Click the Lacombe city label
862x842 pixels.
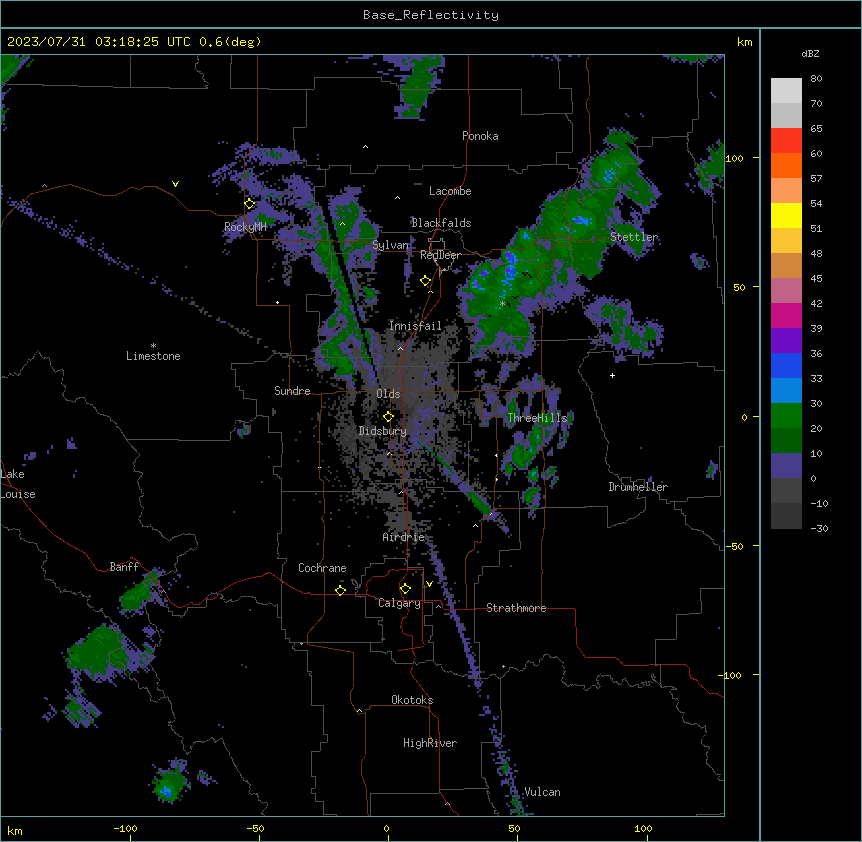click(x=450, y=191)
